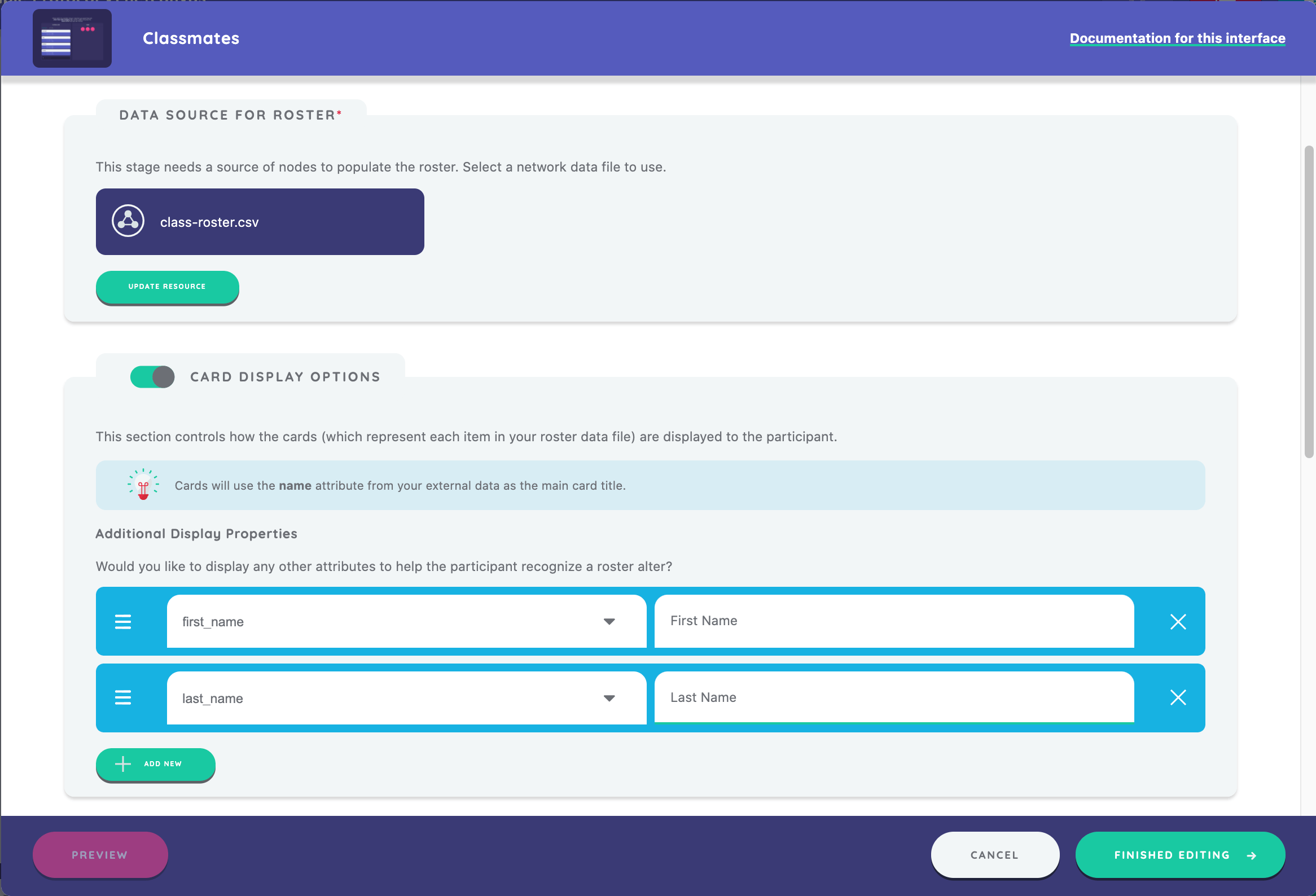Screen dimensions: 1316x896
Task: Toggle the Card Display Options switch
Action: pyautogui.click(x=152, y=377)
